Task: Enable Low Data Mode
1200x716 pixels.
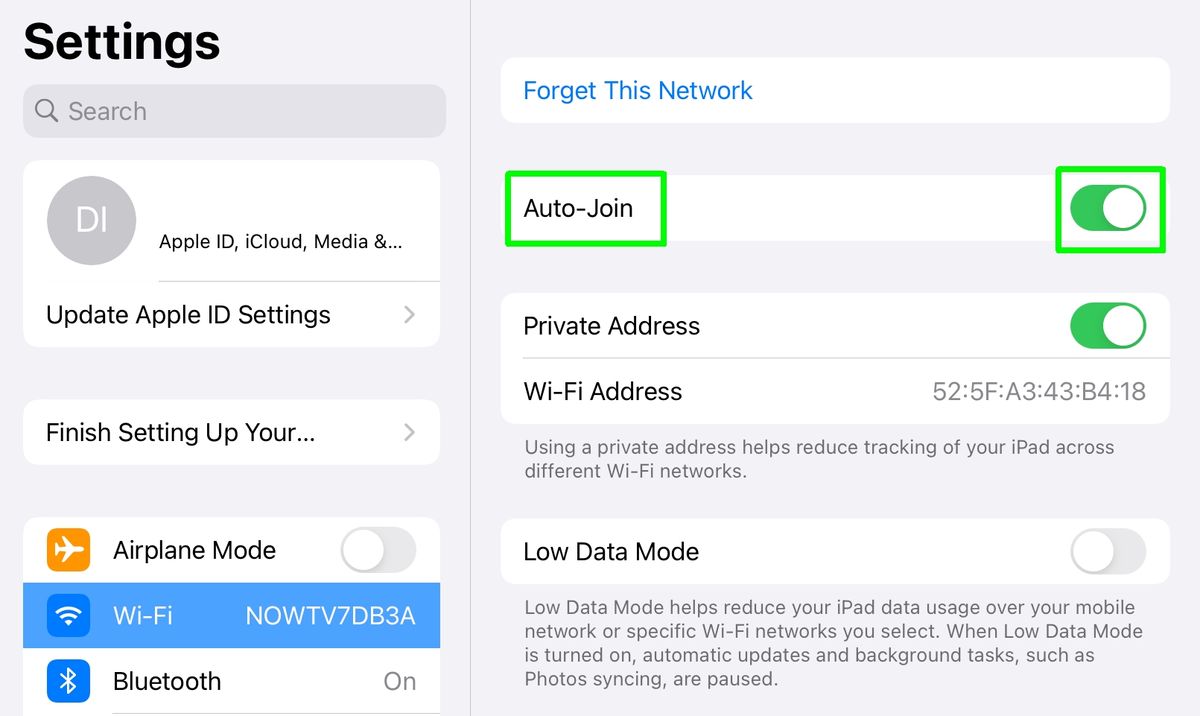Action: click(x=1108, y=551)
